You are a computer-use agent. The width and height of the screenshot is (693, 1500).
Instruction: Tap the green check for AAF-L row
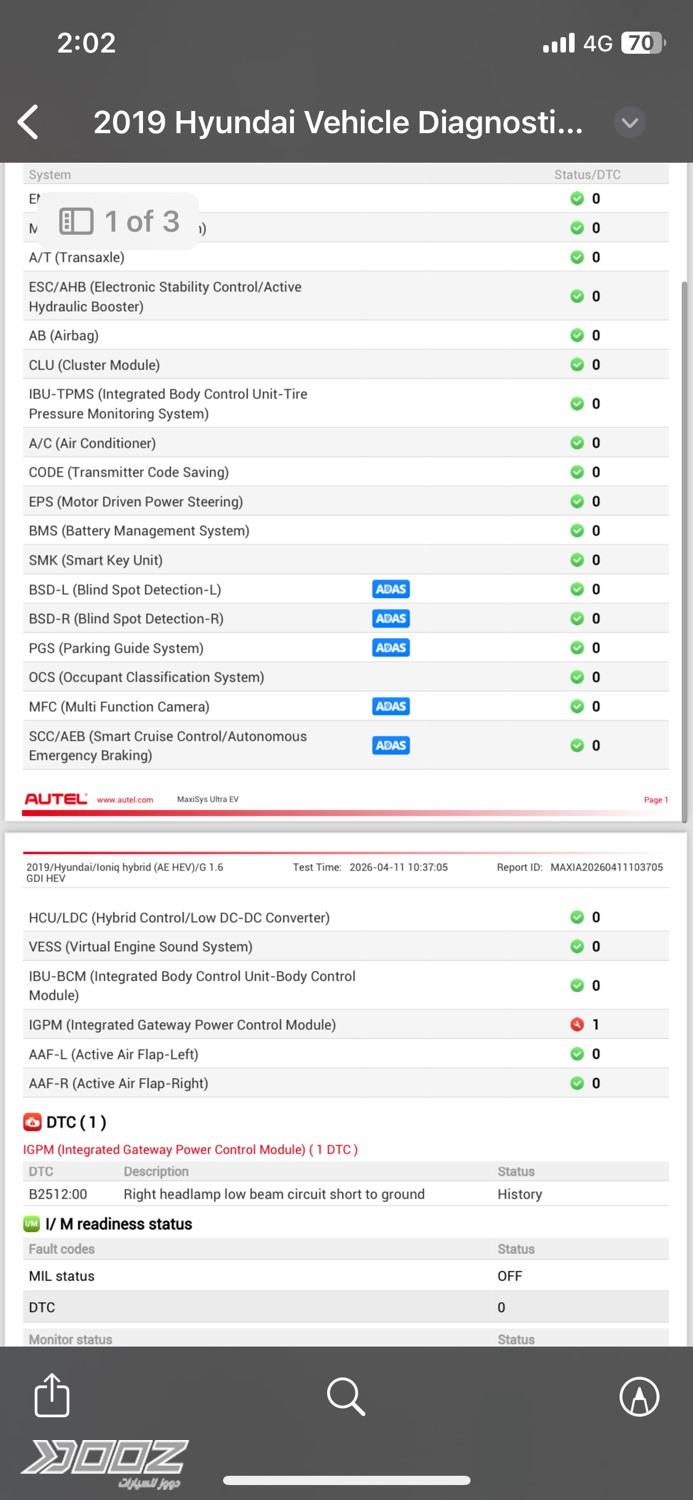[577, 1053]
